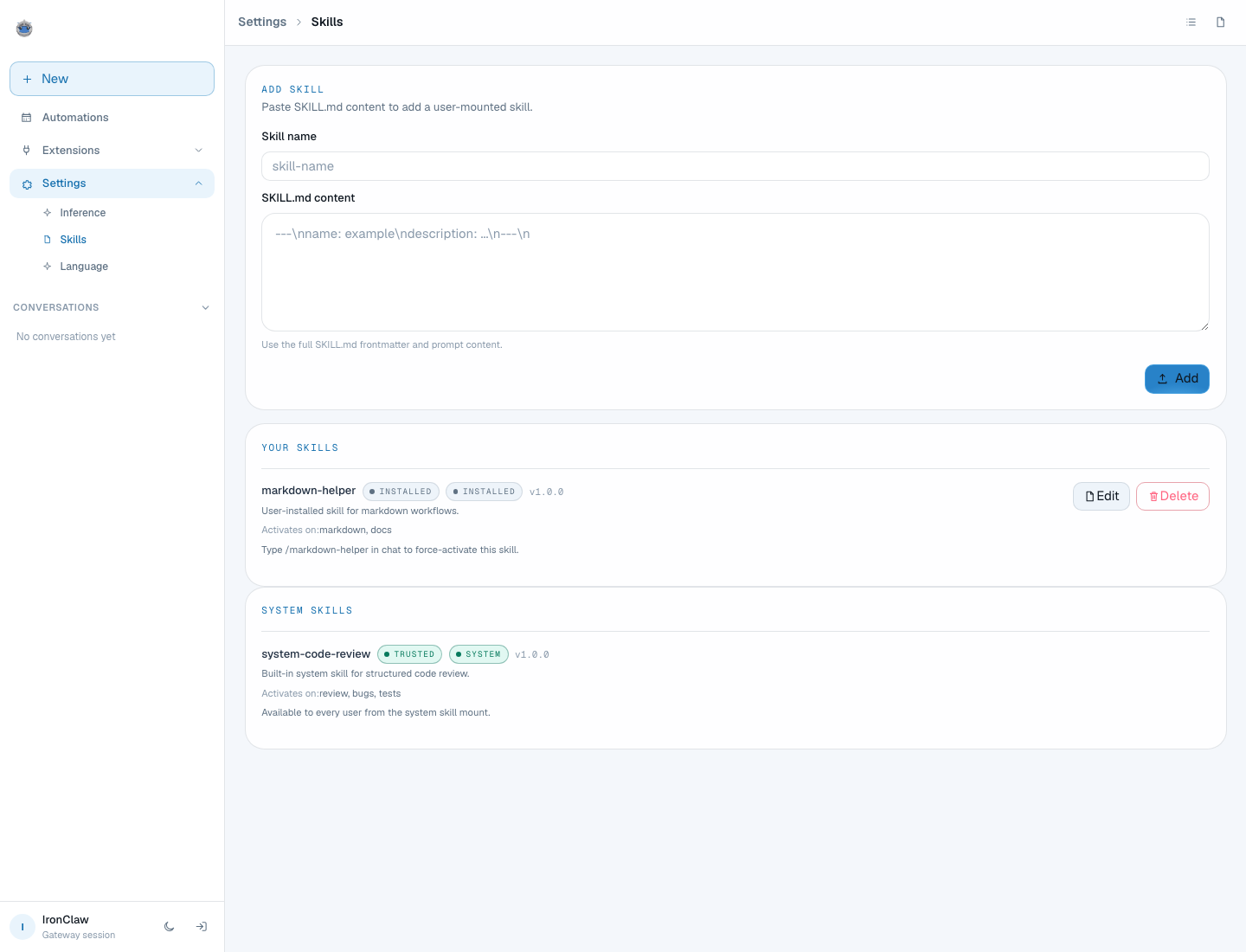Open the Automations page
1246x952 pixels.
112,118
